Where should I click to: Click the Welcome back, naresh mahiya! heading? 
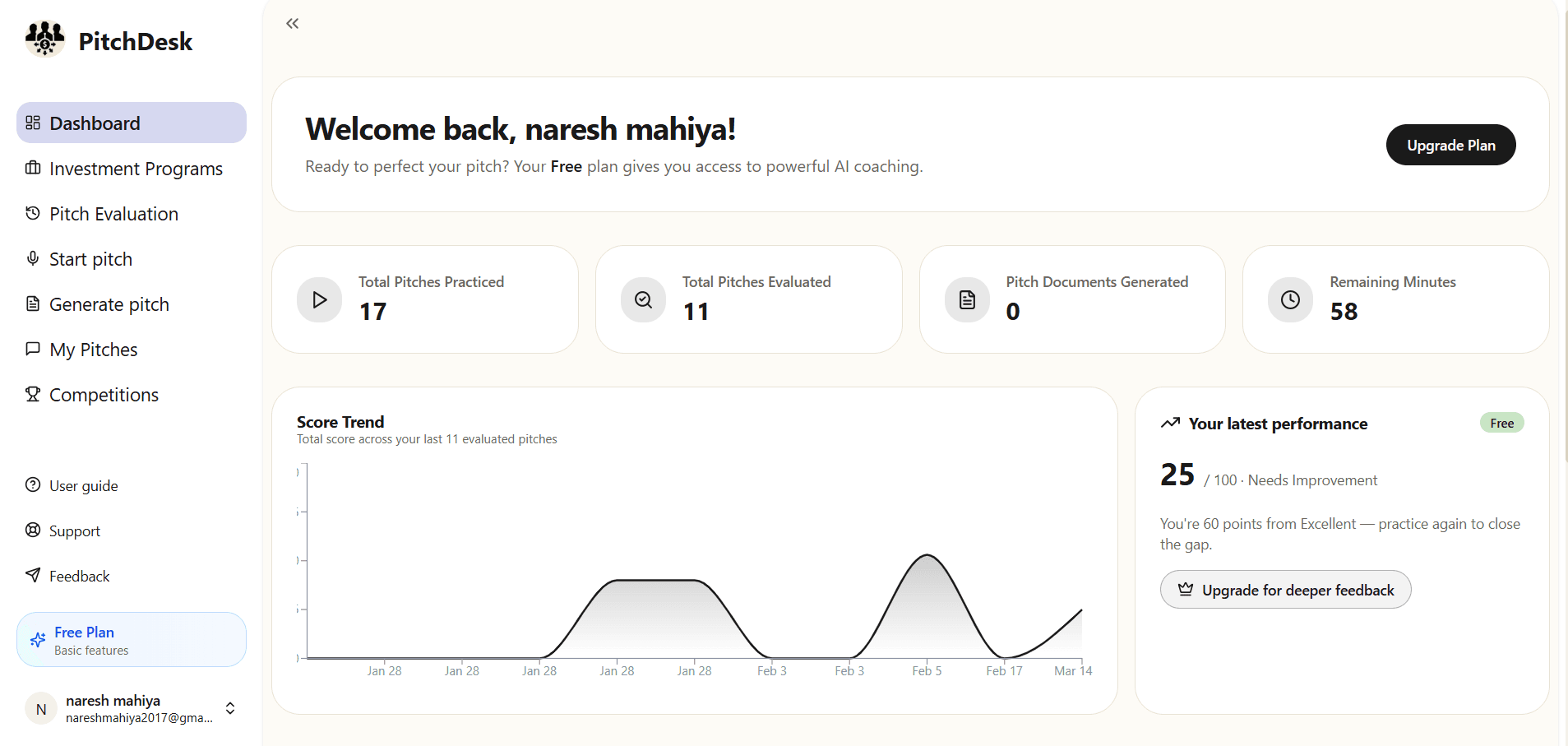point(520,129)
